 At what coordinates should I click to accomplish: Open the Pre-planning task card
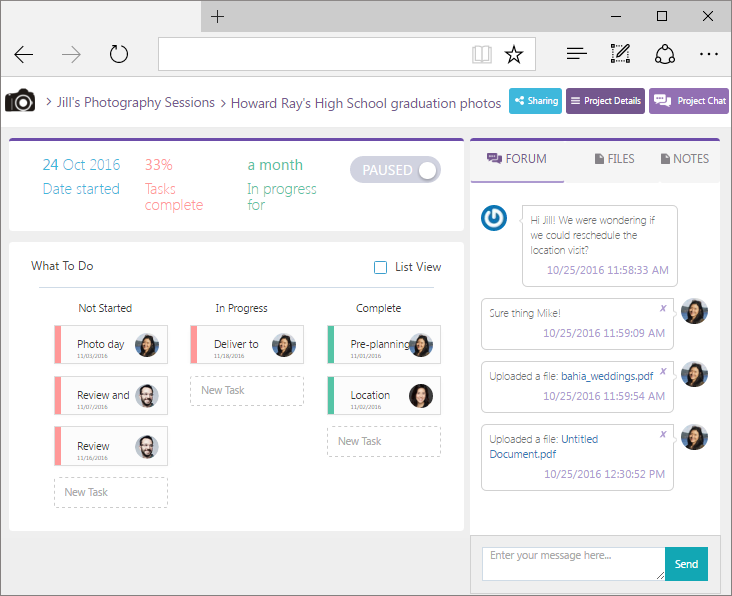tap(384, 345)
